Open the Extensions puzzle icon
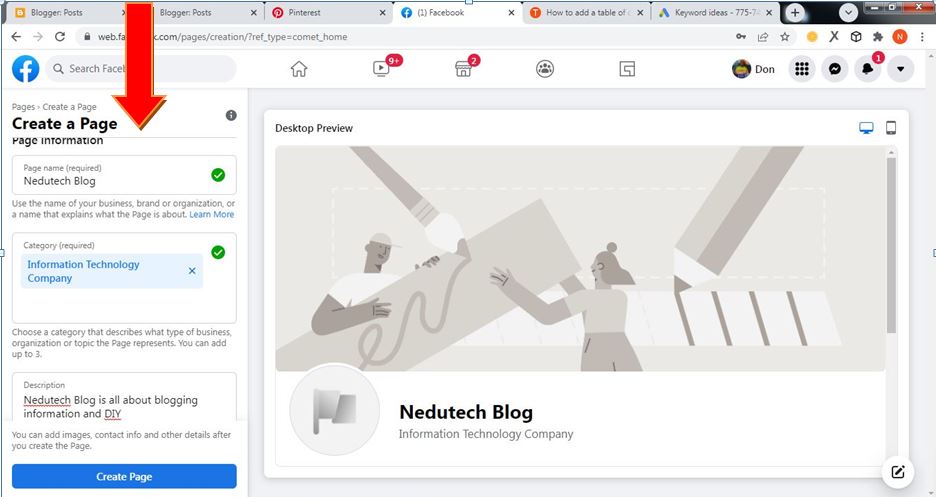This screenshot has height=497, width=936. 878,37
